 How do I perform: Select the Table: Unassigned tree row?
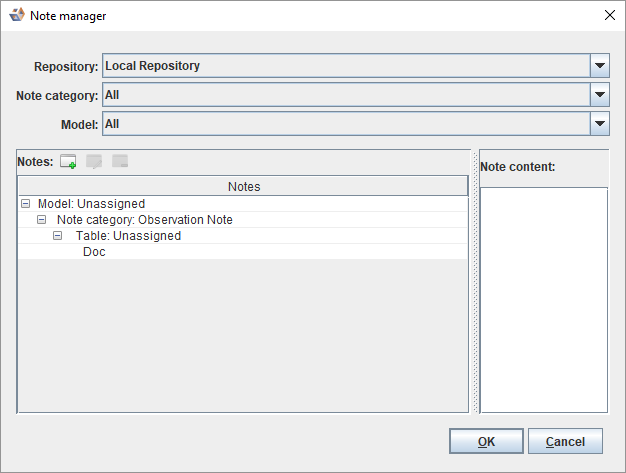[x=128, y=236]
